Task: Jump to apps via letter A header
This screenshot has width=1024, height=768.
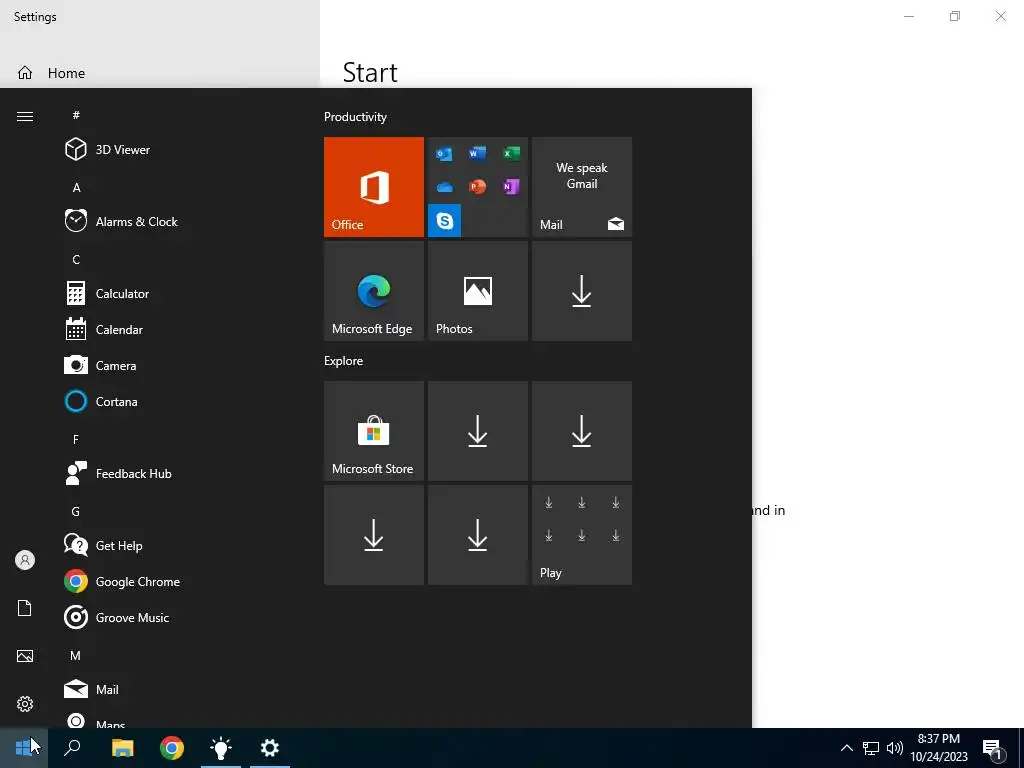Action: (x=76, y=188)
